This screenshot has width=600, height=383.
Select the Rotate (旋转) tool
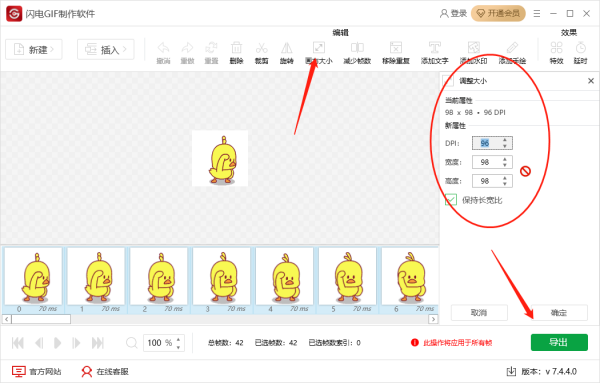click(x=286, y=49)
